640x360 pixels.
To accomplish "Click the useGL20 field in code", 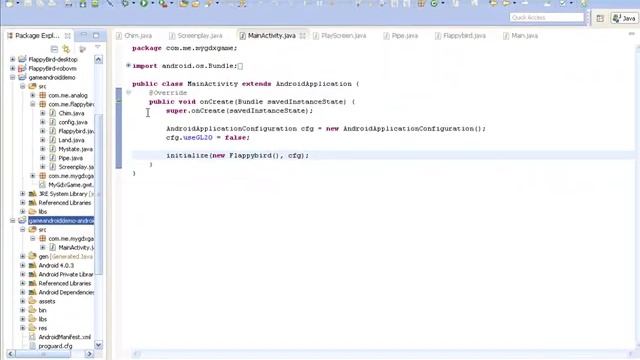I will pyautogui.click(x=198, y=138).
